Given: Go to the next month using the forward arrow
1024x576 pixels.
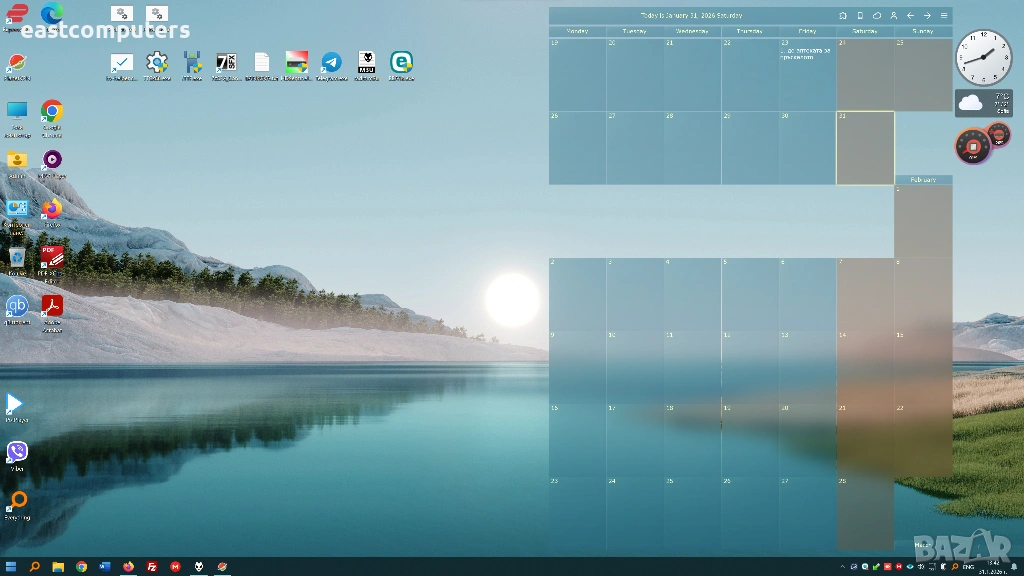Looking at the screenshot, I should point(926,16).
